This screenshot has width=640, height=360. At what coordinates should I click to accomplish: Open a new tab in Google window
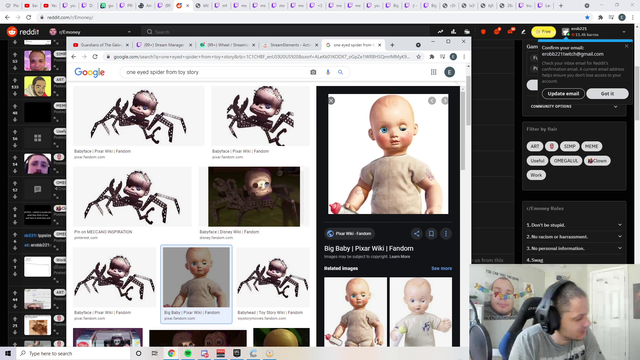(x=392, y=45)
